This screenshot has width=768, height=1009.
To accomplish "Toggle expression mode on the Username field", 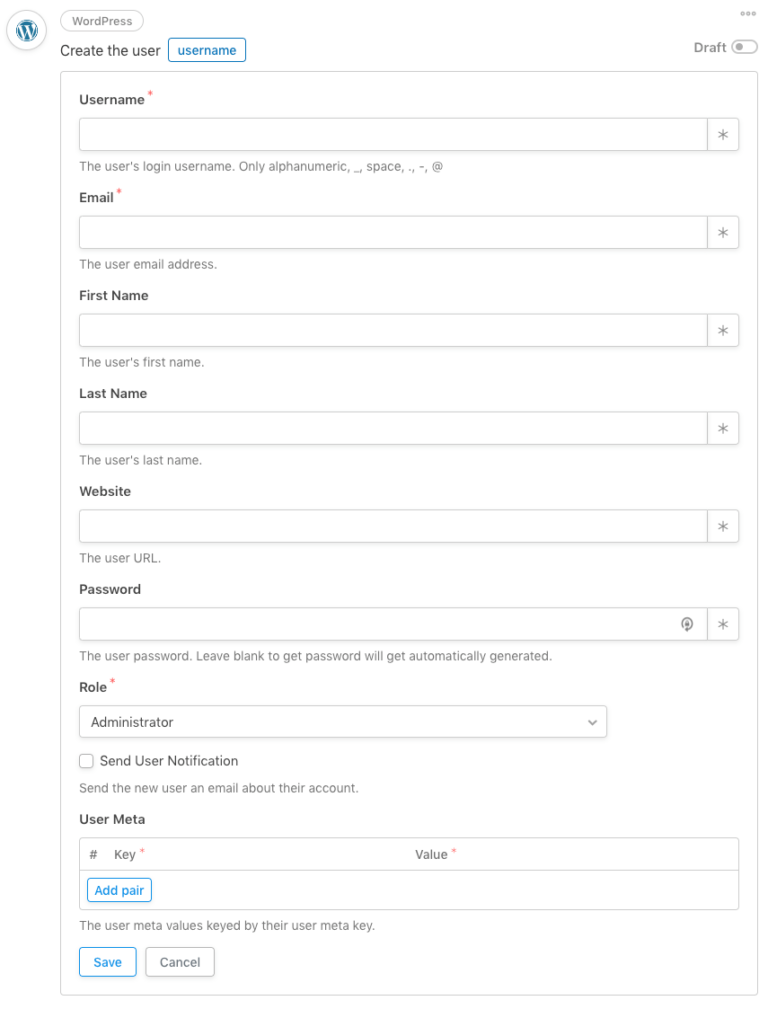I will (x=722, y=134).
